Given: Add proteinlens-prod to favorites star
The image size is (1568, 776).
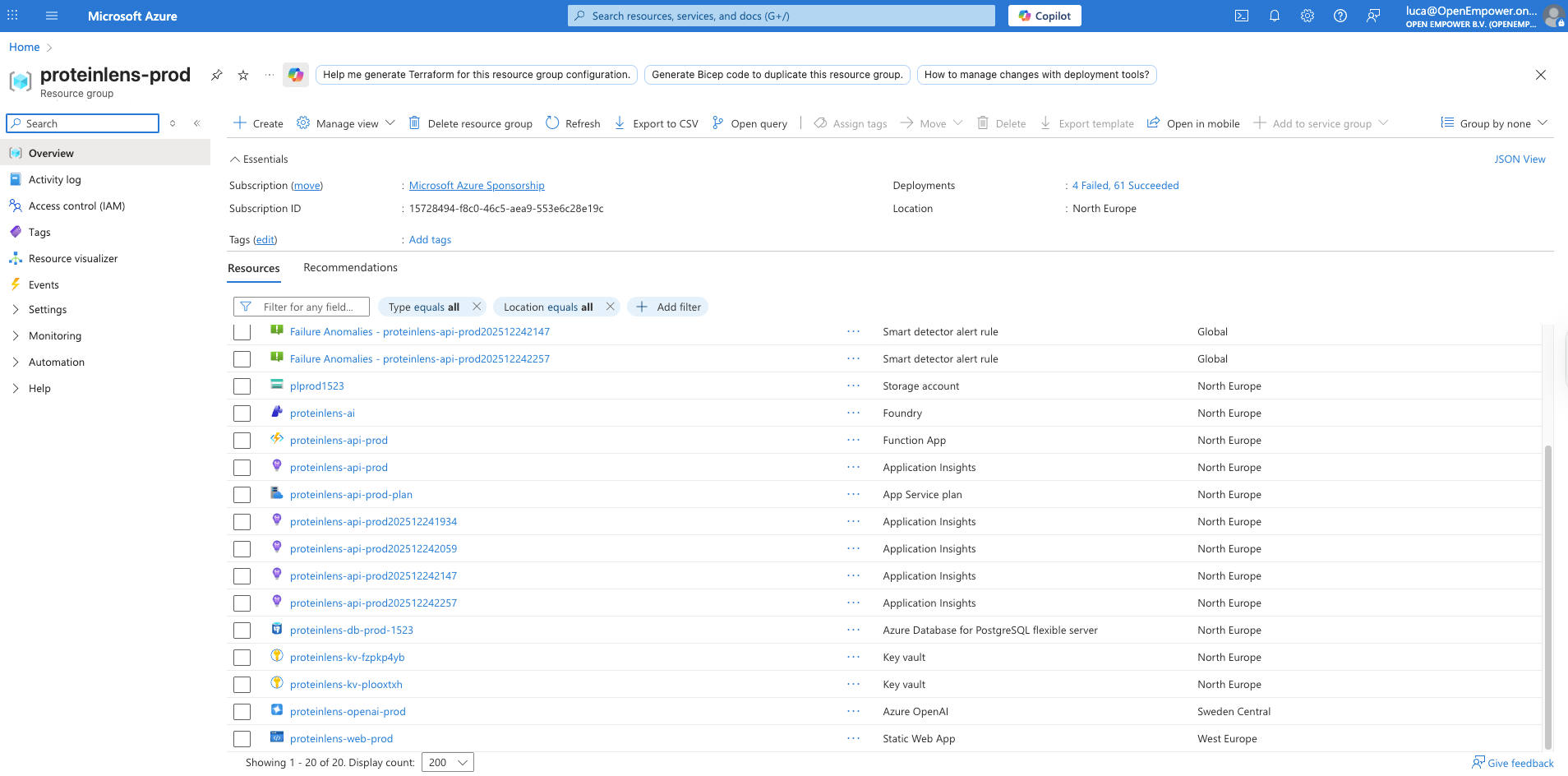Looking at the screenshot, I should click(242, 75).
